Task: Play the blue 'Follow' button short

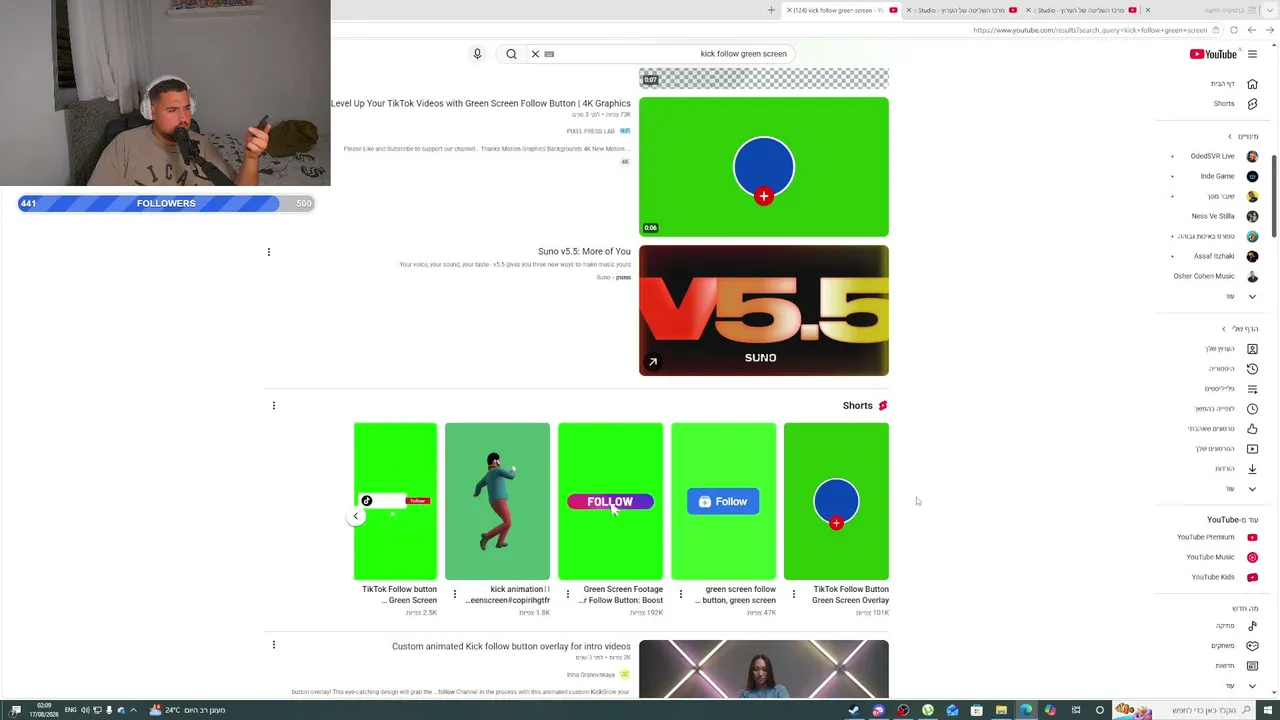Action: point(723,501)
